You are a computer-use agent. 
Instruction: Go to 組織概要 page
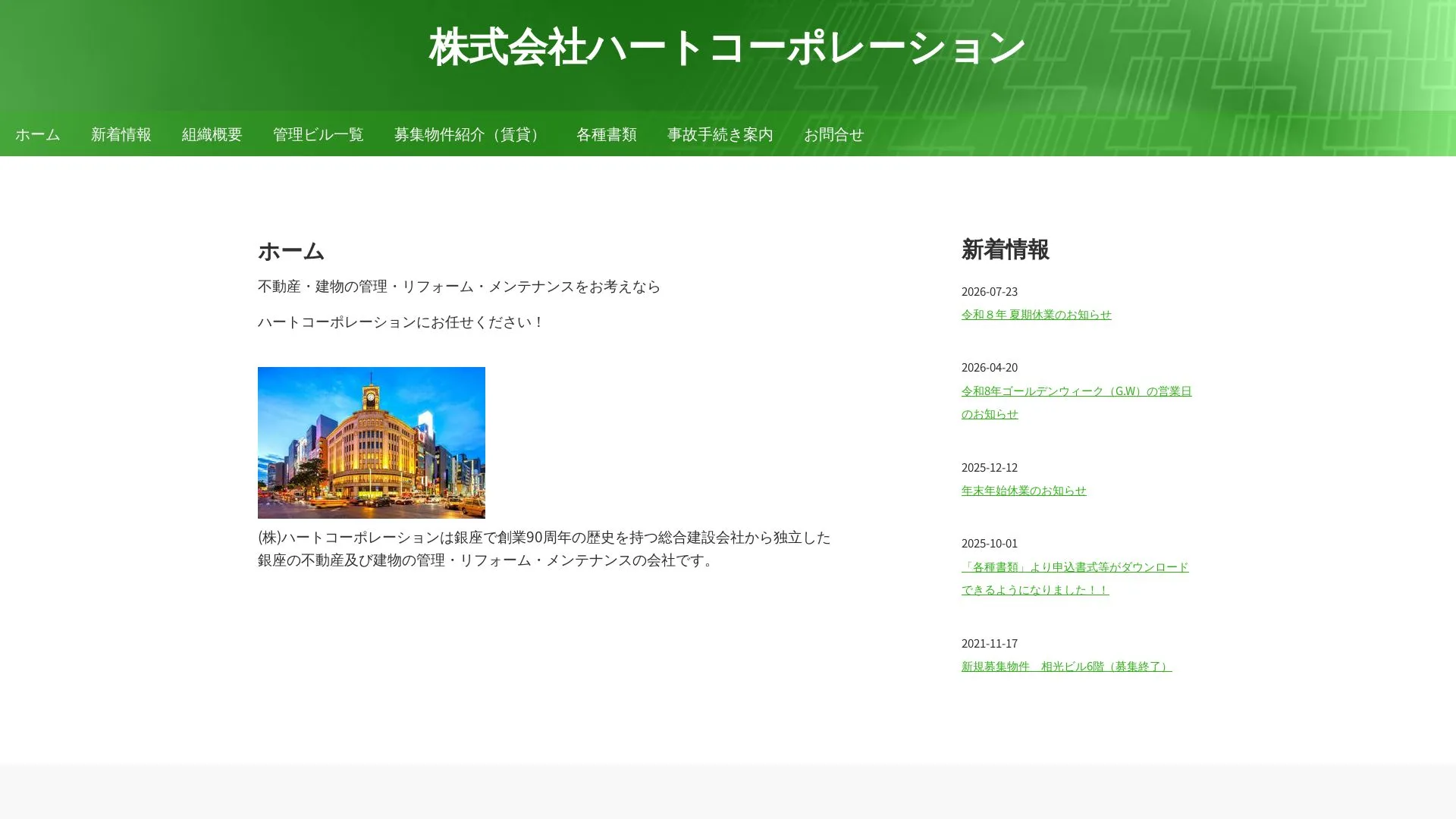coord(212,134)
